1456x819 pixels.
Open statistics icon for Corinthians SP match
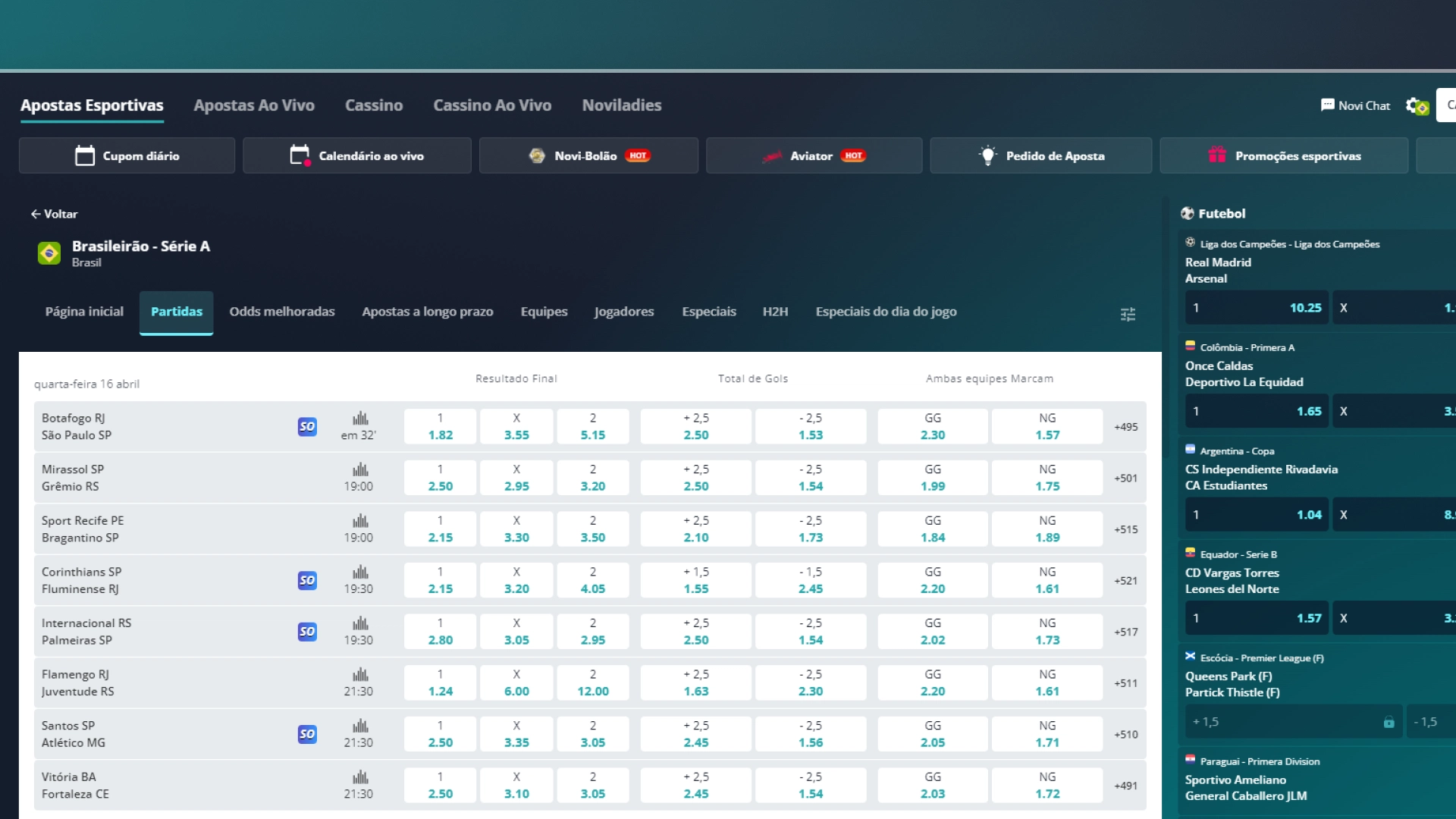pos(360,573)
